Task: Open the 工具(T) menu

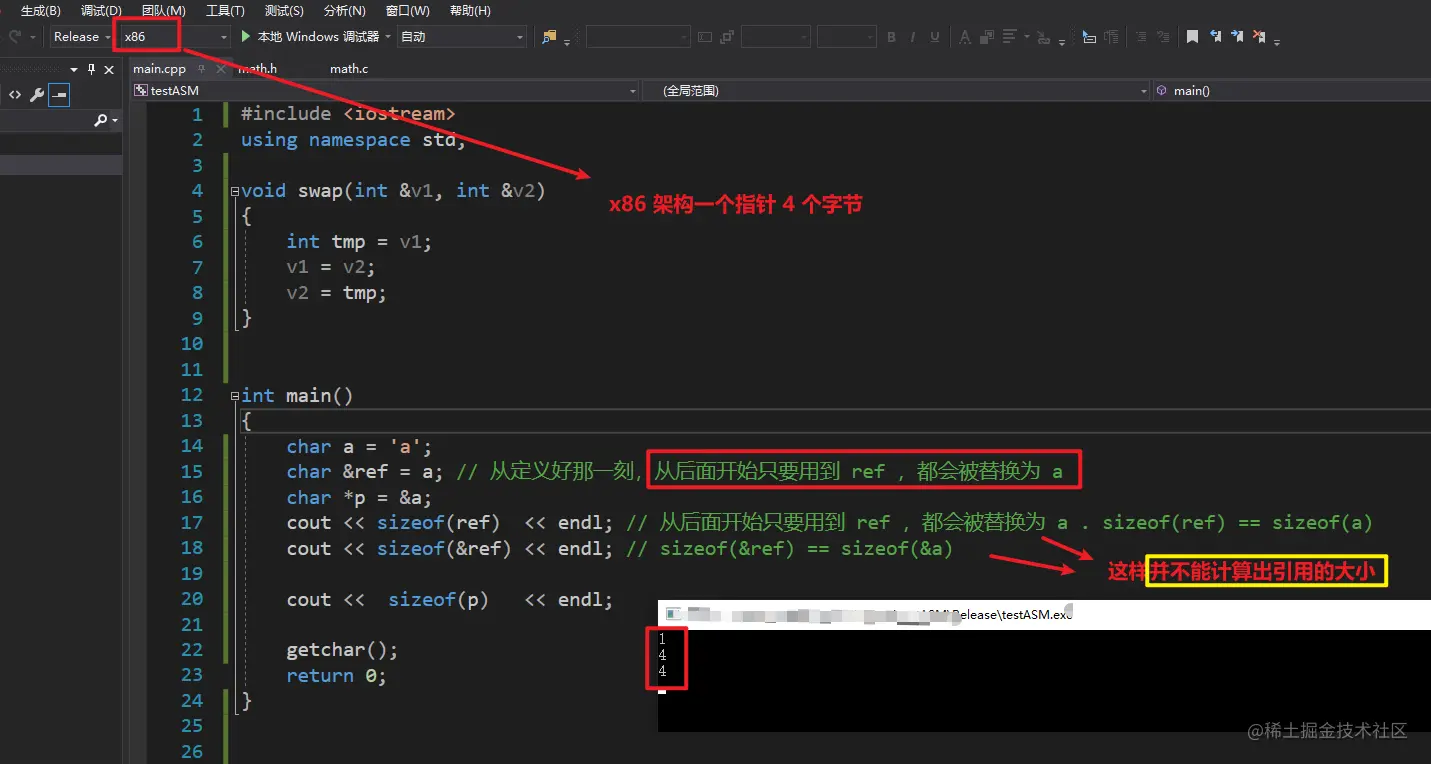Action: tap(225, 11)
